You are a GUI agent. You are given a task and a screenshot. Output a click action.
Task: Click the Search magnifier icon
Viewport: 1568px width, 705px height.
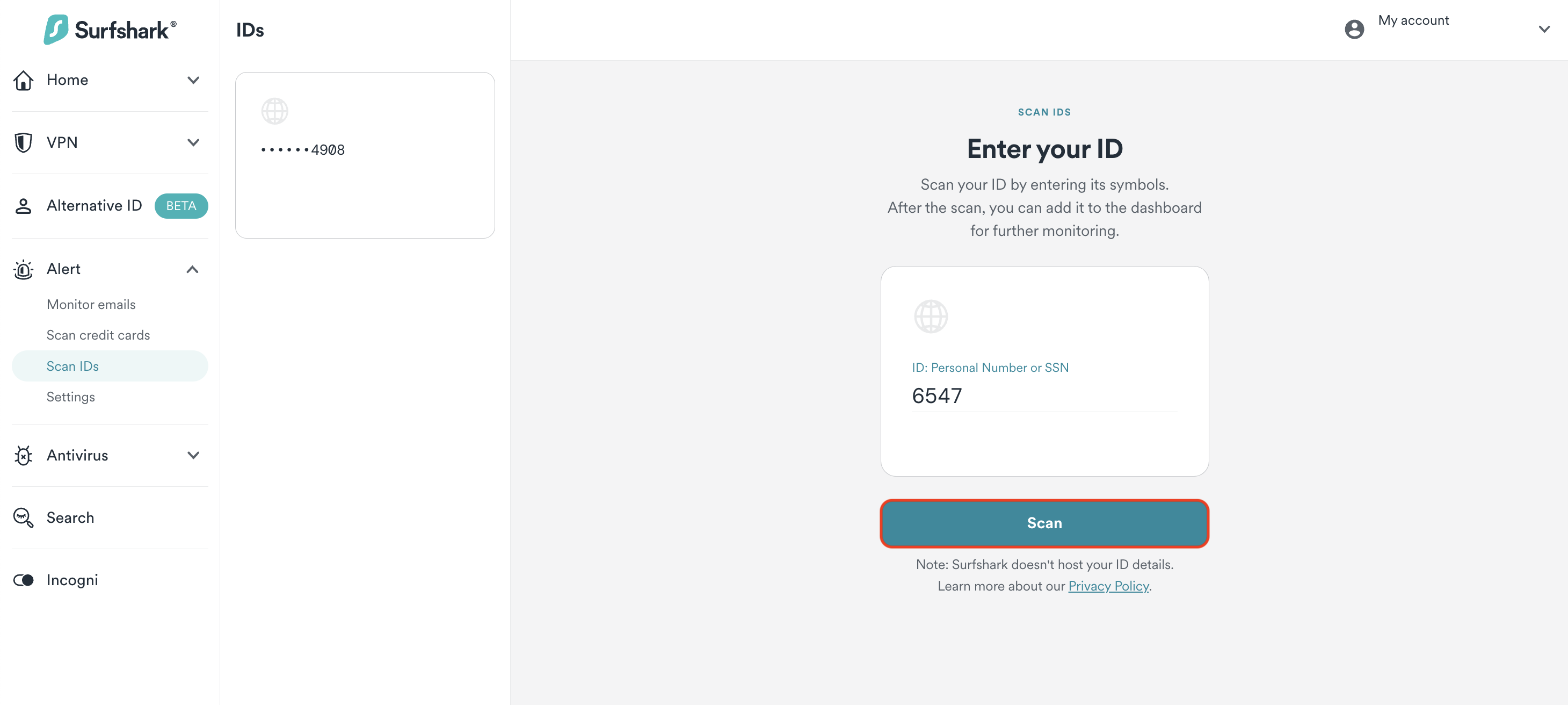(x=24, y=518)
